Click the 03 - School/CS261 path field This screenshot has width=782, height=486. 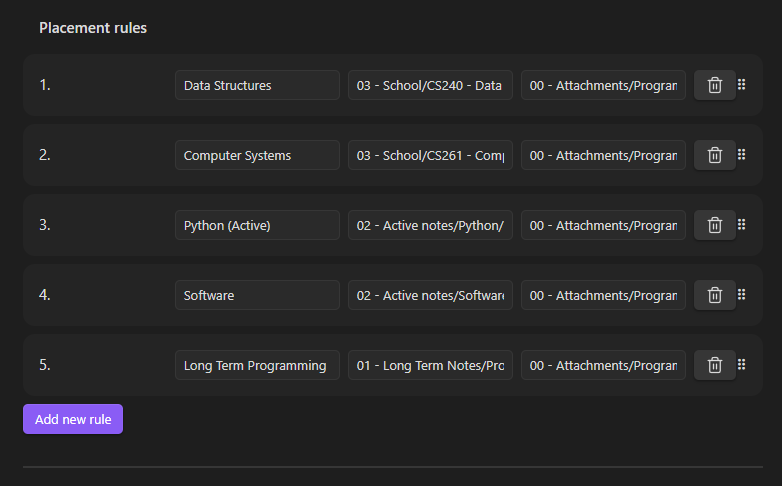click(x=430, y=155)
